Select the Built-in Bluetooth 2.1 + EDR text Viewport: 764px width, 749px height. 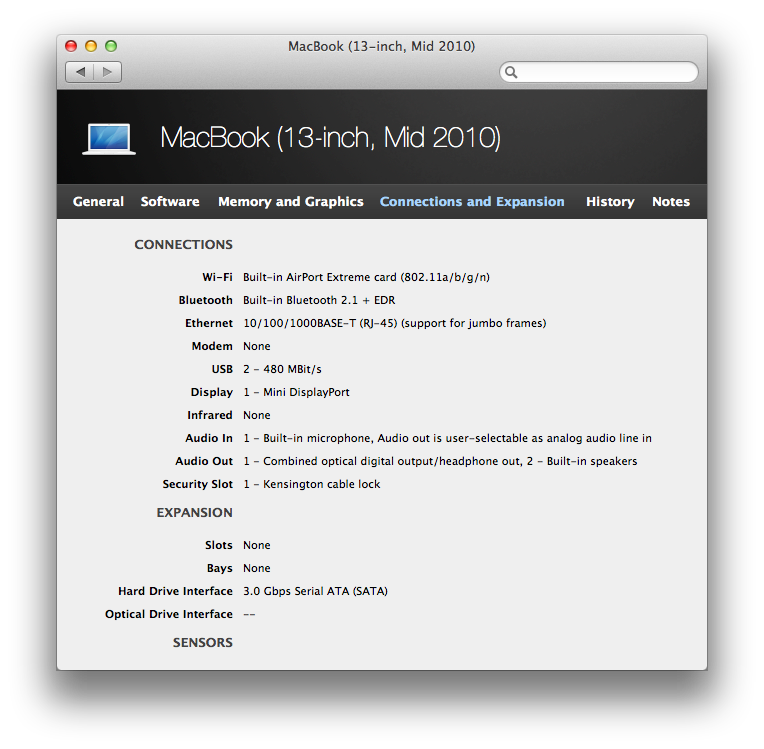[319, 300]
